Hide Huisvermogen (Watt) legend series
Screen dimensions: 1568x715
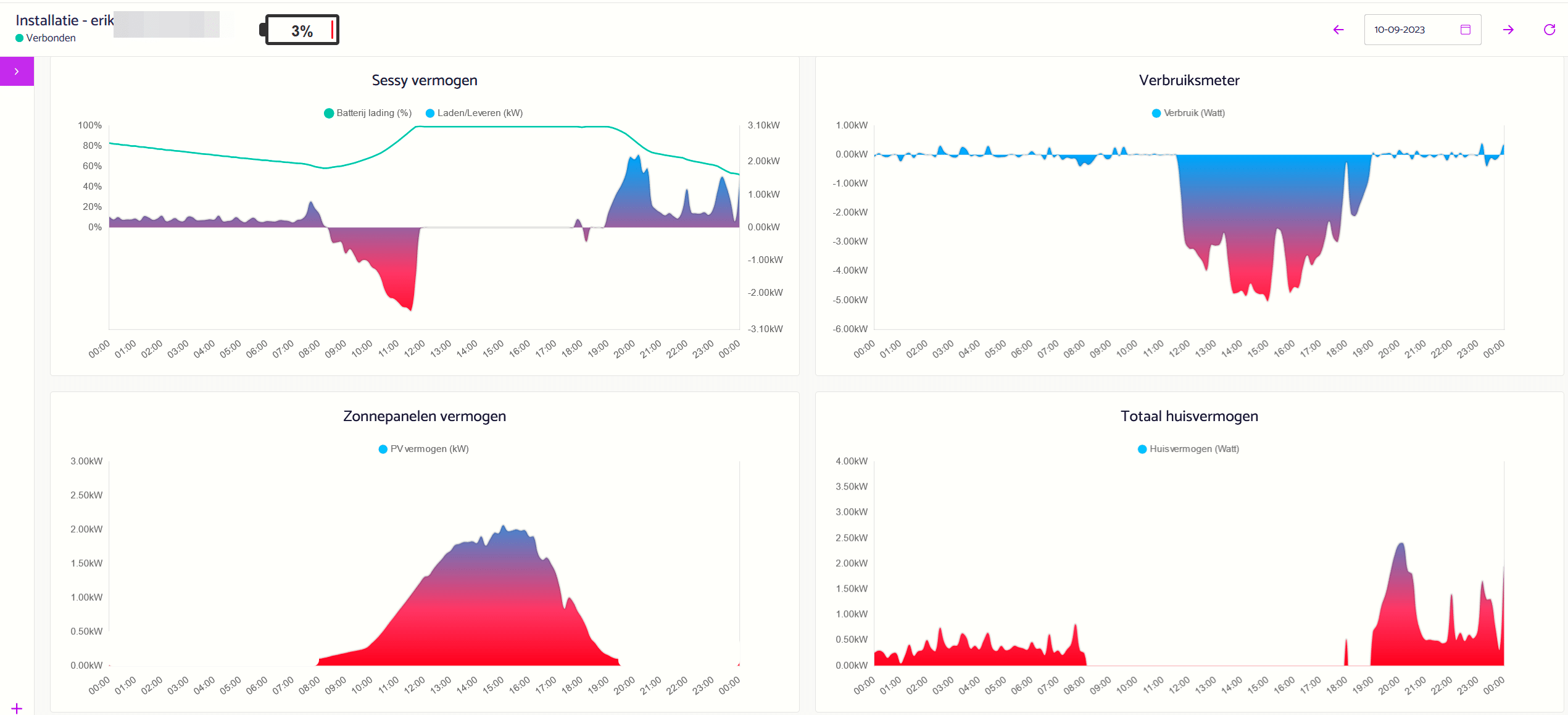[1188, 449]
